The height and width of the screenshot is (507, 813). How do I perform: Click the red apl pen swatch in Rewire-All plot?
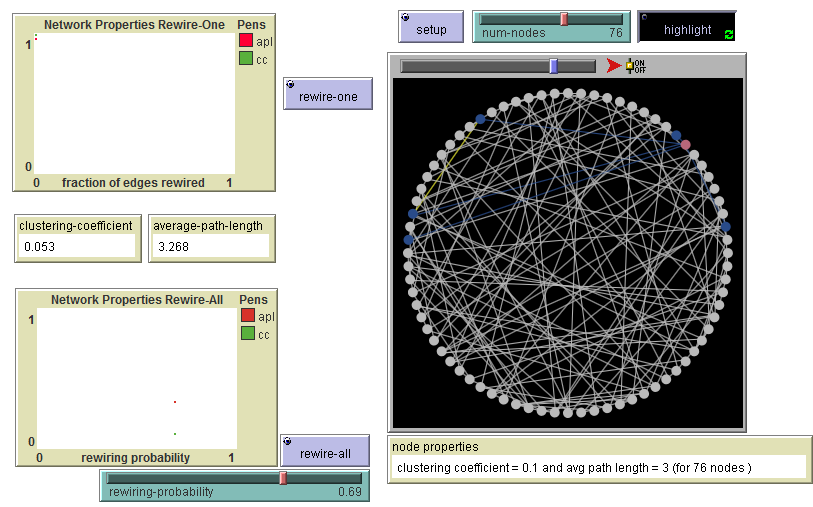[248, 315]
